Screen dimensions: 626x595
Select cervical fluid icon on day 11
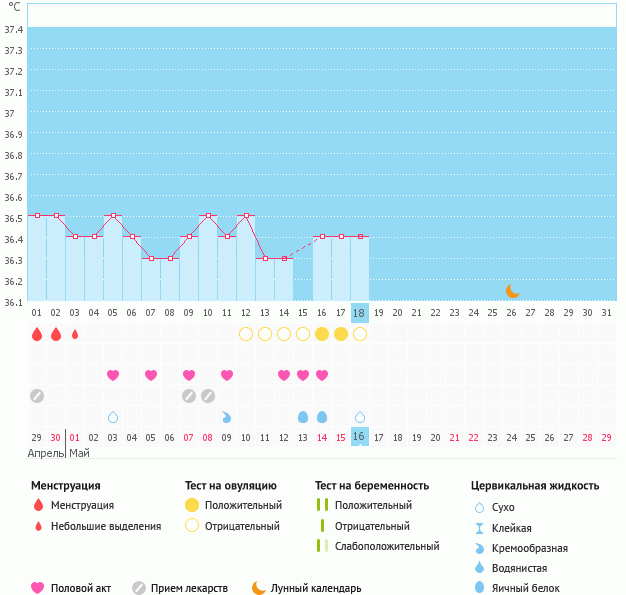(x=227, y=417)
